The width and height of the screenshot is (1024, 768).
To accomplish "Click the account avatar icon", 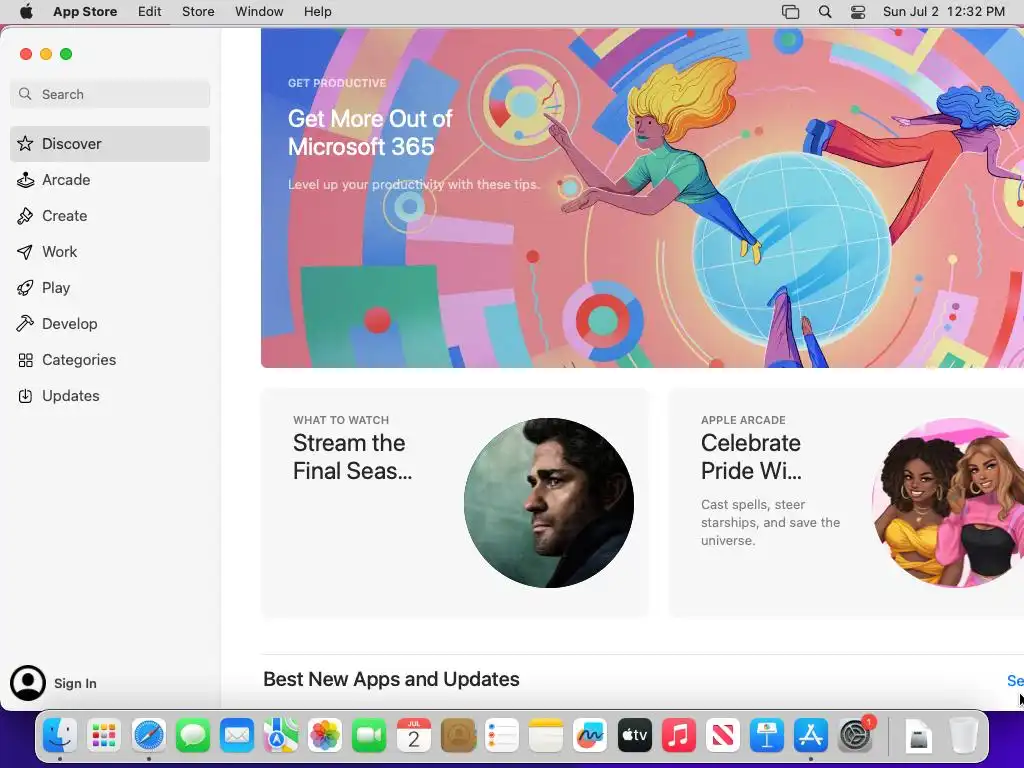I will [x=28, y=683].
